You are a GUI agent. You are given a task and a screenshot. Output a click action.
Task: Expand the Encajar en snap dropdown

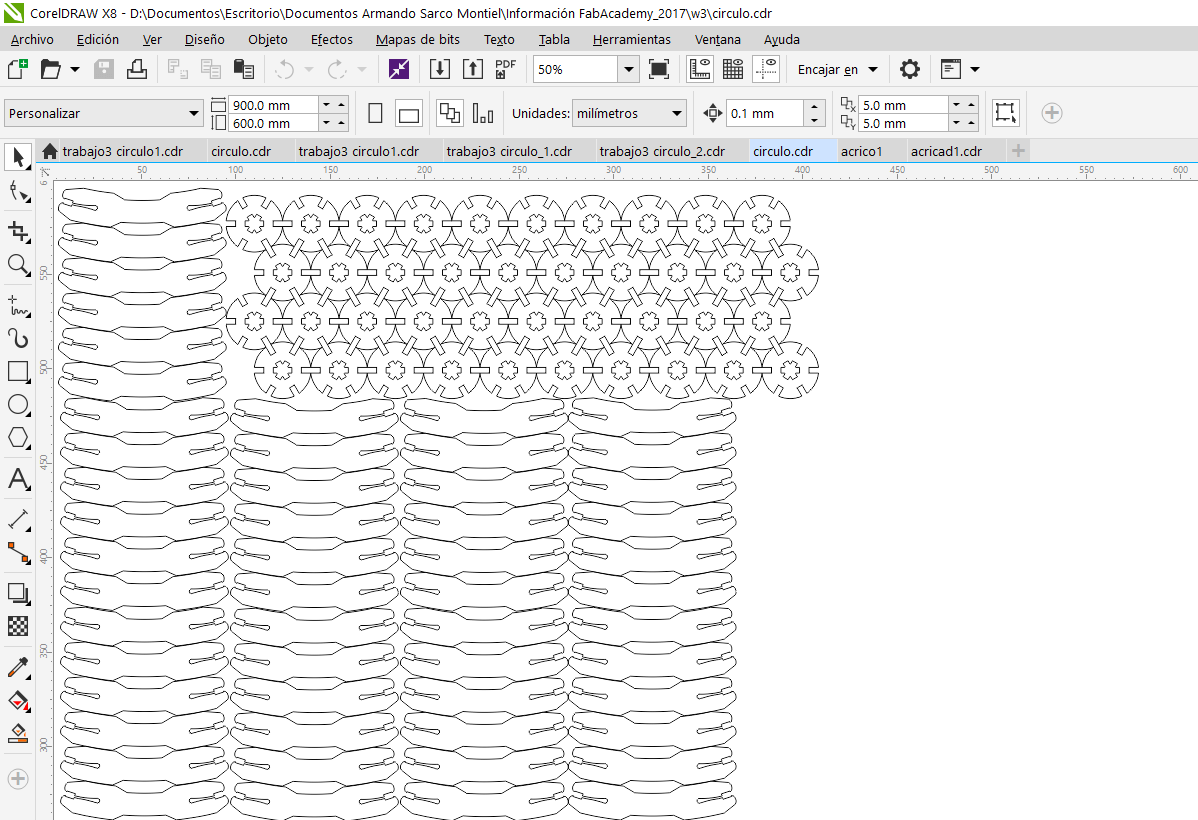click(873, 70)
